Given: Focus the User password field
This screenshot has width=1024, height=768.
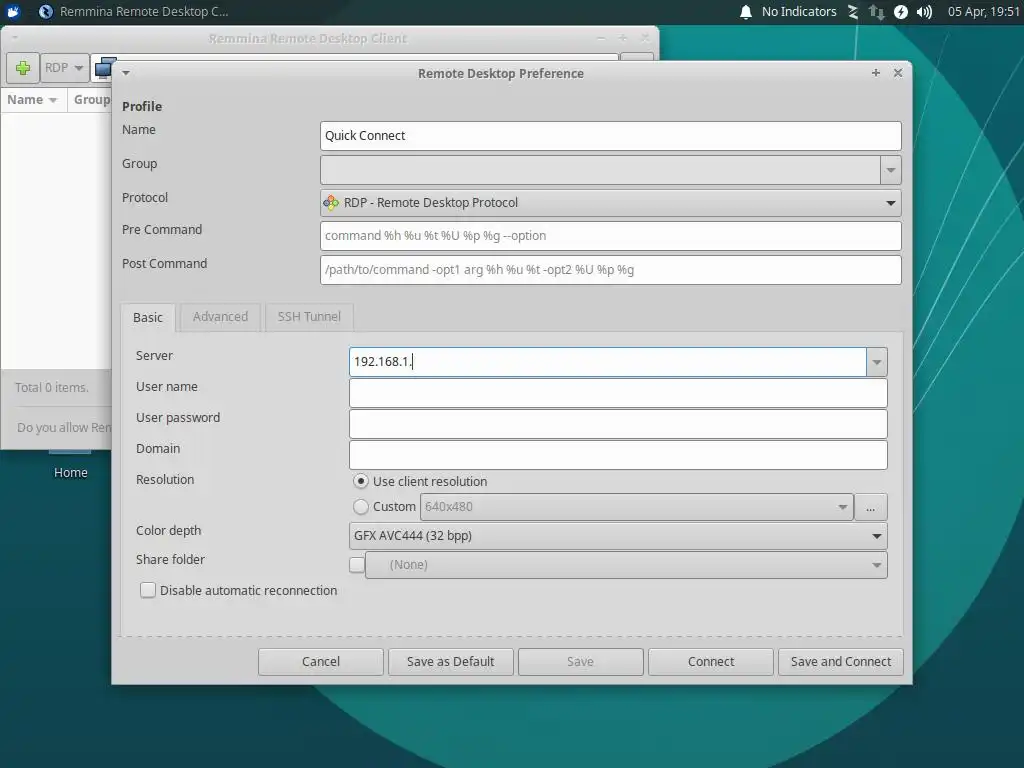Looking at the screenshot, I should [x=618, y=424].
